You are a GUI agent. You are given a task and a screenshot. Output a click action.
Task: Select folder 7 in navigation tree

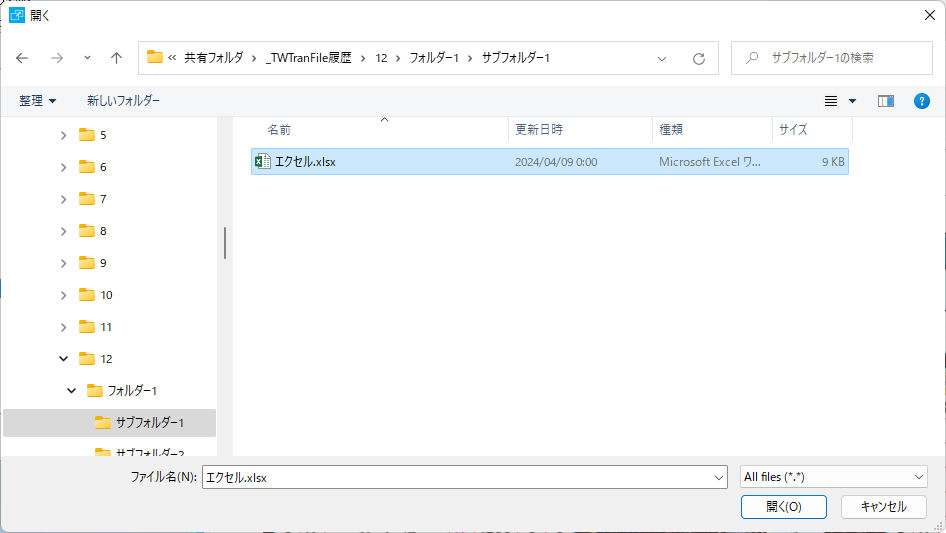(102, 199)
